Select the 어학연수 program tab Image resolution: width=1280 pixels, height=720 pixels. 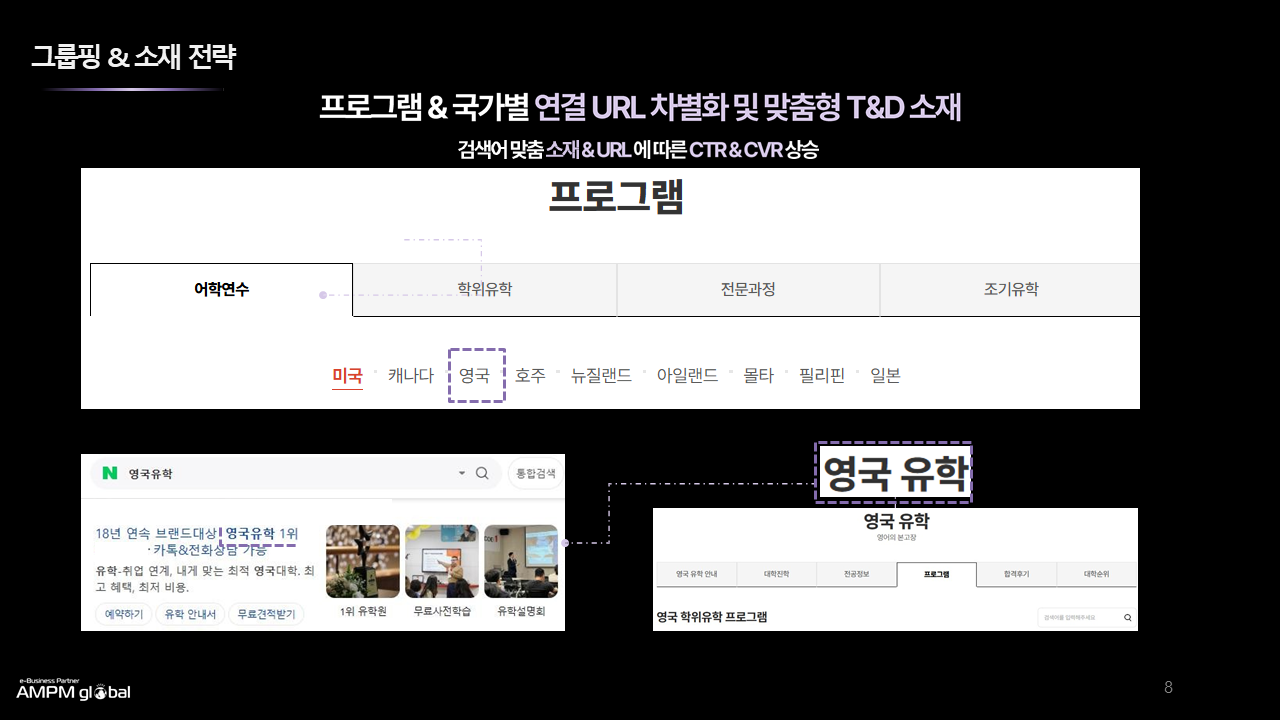[221, 289]
